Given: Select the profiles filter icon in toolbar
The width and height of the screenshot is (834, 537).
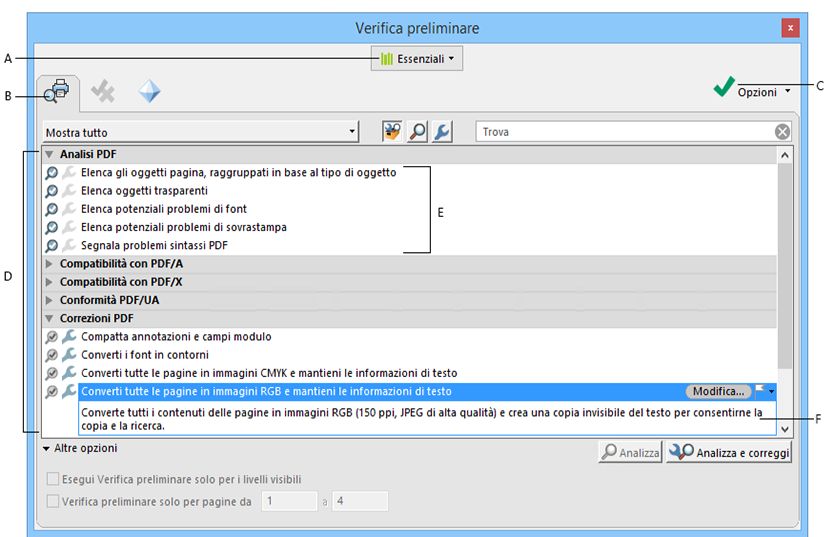Looking at the screenshot, I should point(392,131).
